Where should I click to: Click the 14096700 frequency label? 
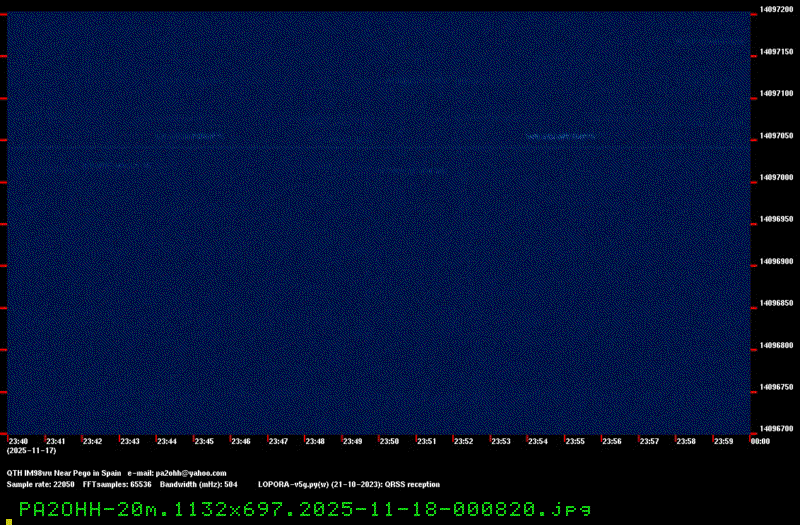click(777, 429)
